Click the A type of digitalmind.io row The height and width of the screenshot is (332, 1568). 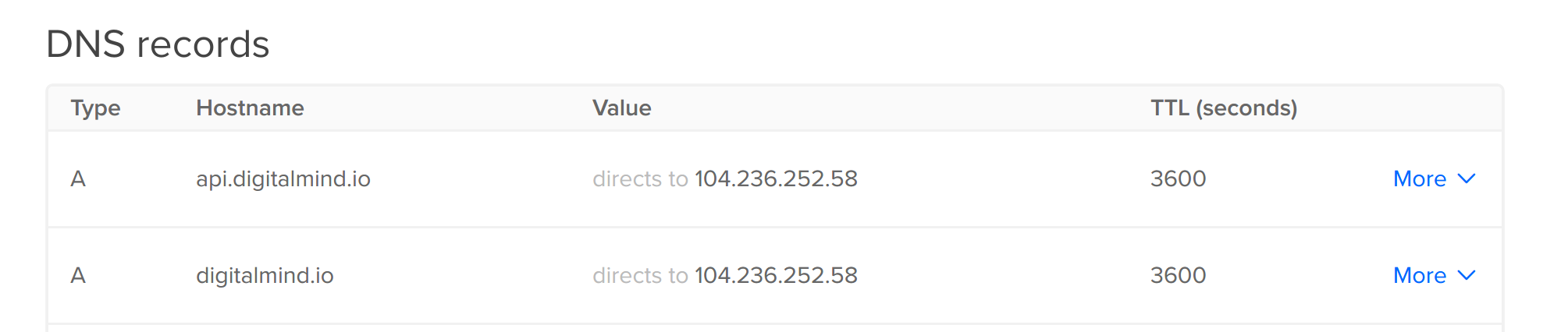pos(78,276)
